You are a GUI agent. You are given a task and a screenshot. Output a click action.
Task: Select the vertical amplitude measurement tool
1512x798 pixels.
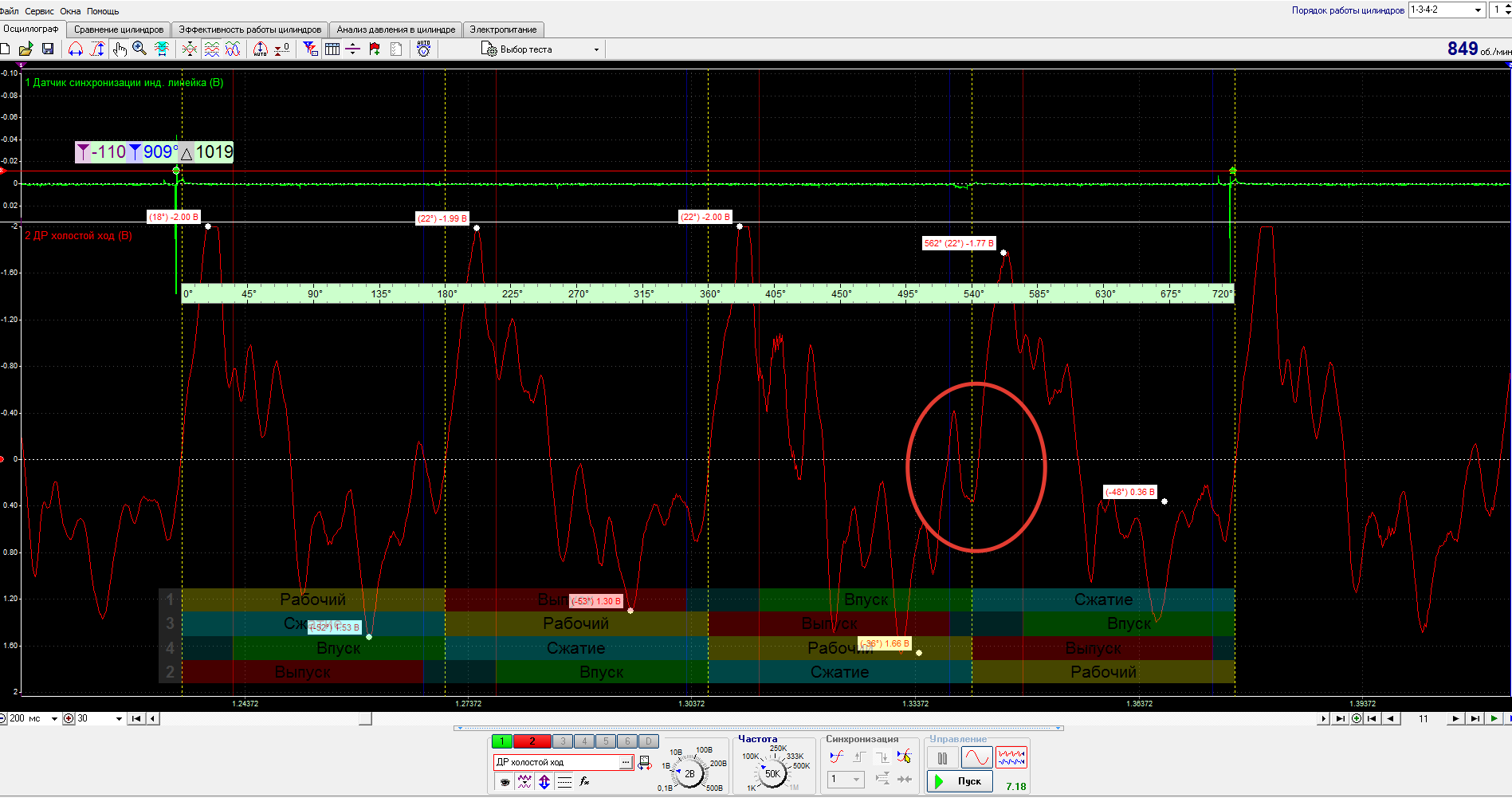pyautogui.click(x=97, y=49)
